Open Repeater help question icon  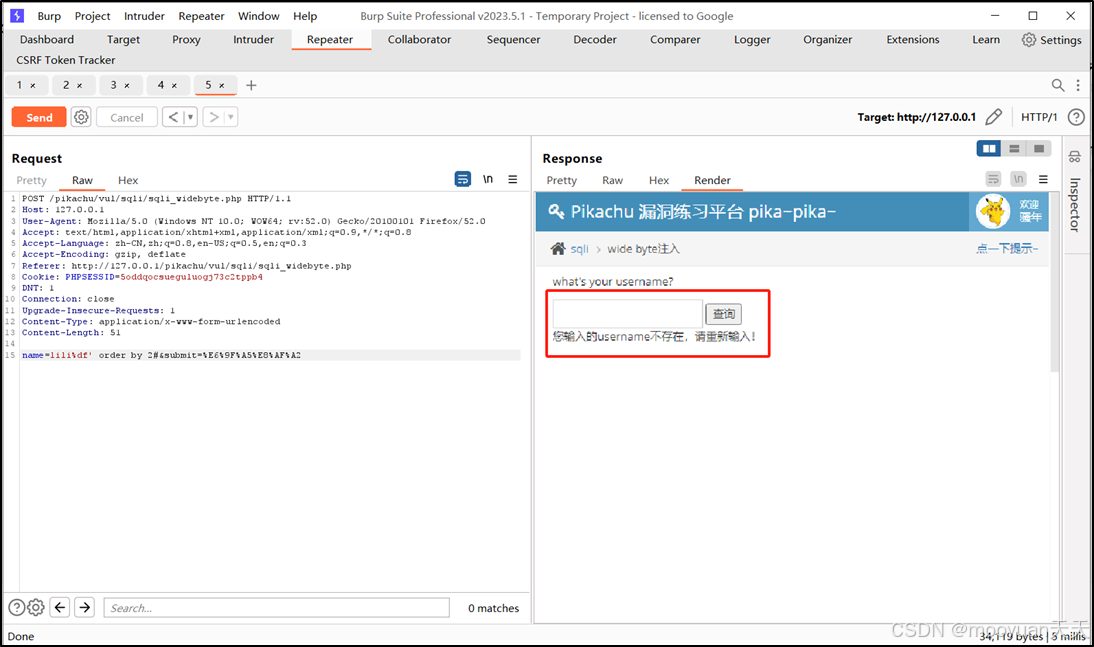pos(1077,117)
